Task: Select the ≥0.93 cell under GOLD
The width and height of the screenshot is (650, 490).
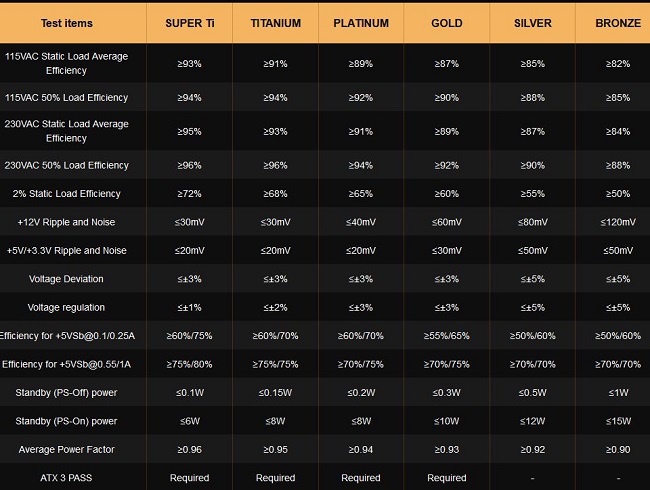Action: (x=446, y=450)
